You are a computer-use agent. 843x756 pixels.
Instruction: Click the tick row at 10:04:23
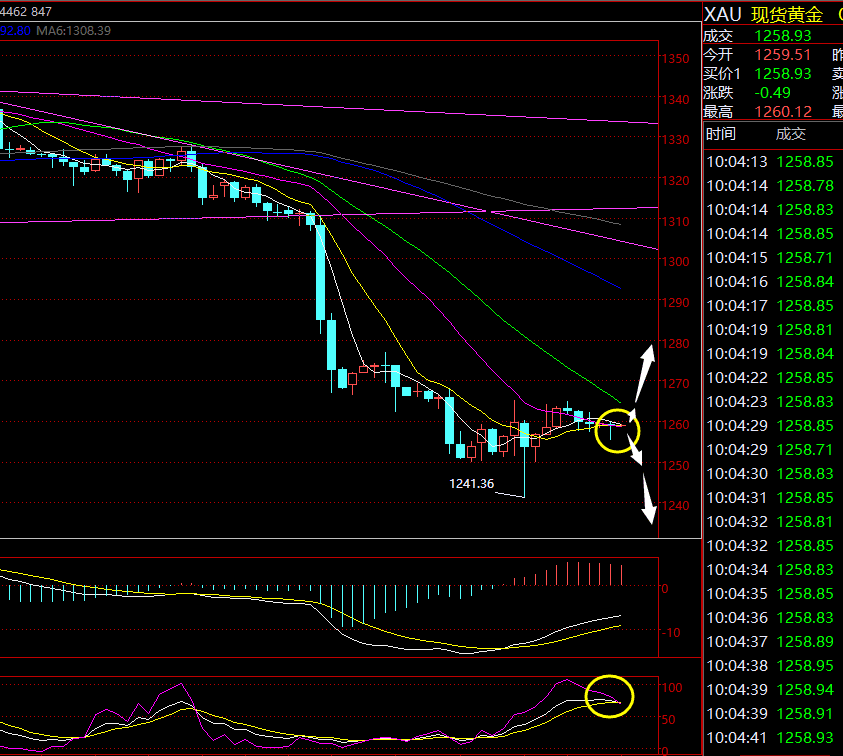pyautogui.click(x=770, y=401)
